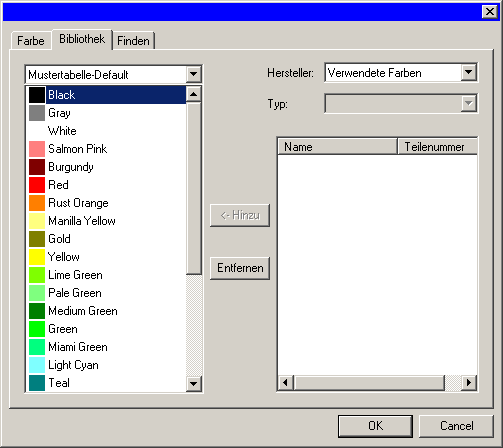Confirm with the OK button

375,426
